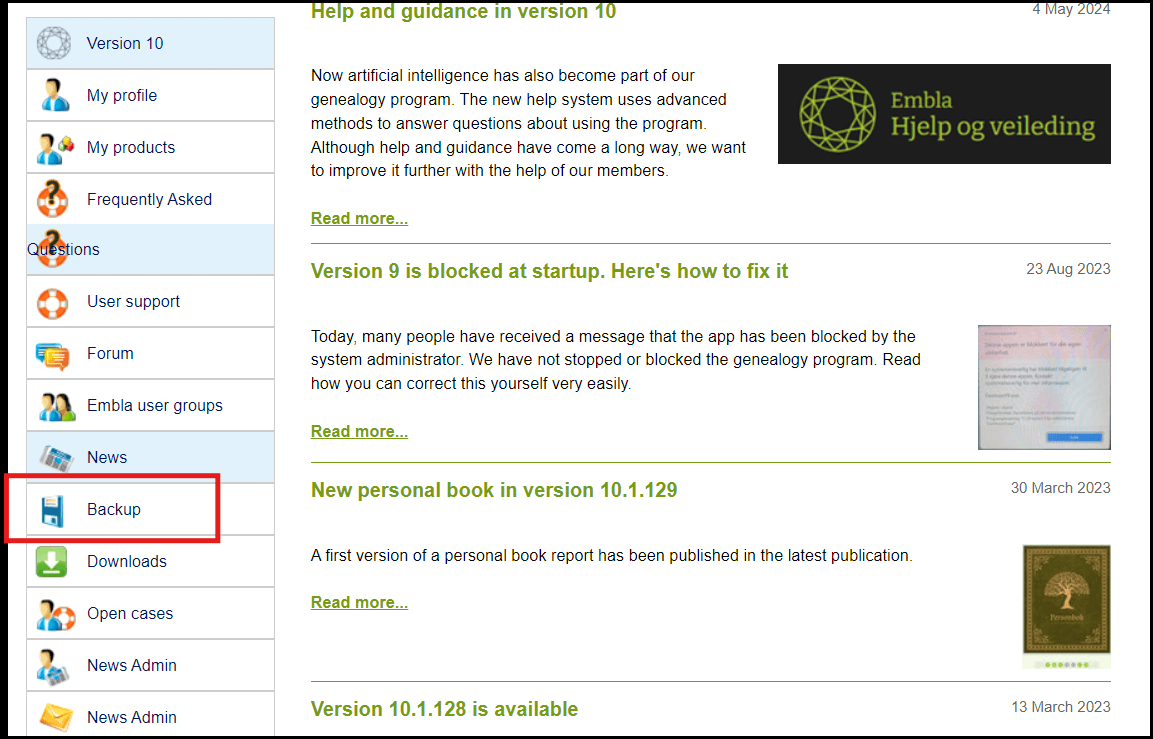Go to Frequently Asked Questions in the sidebar

coord(149,199)
